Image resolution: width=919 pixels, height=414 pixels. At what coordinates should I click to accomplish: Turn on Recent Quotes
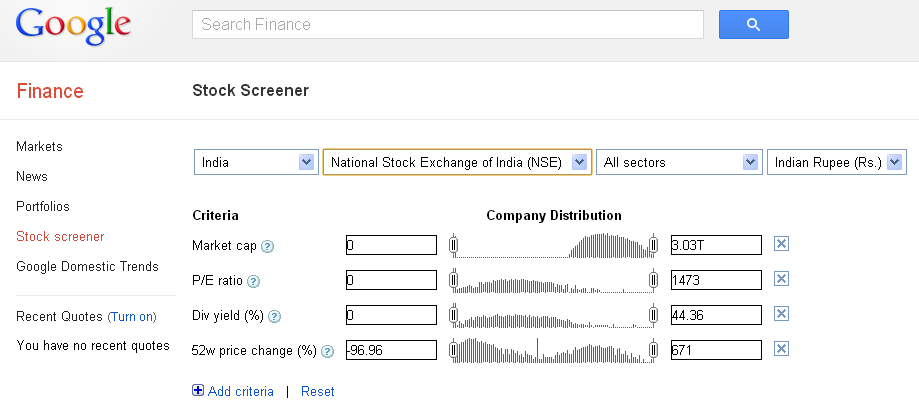132,316
